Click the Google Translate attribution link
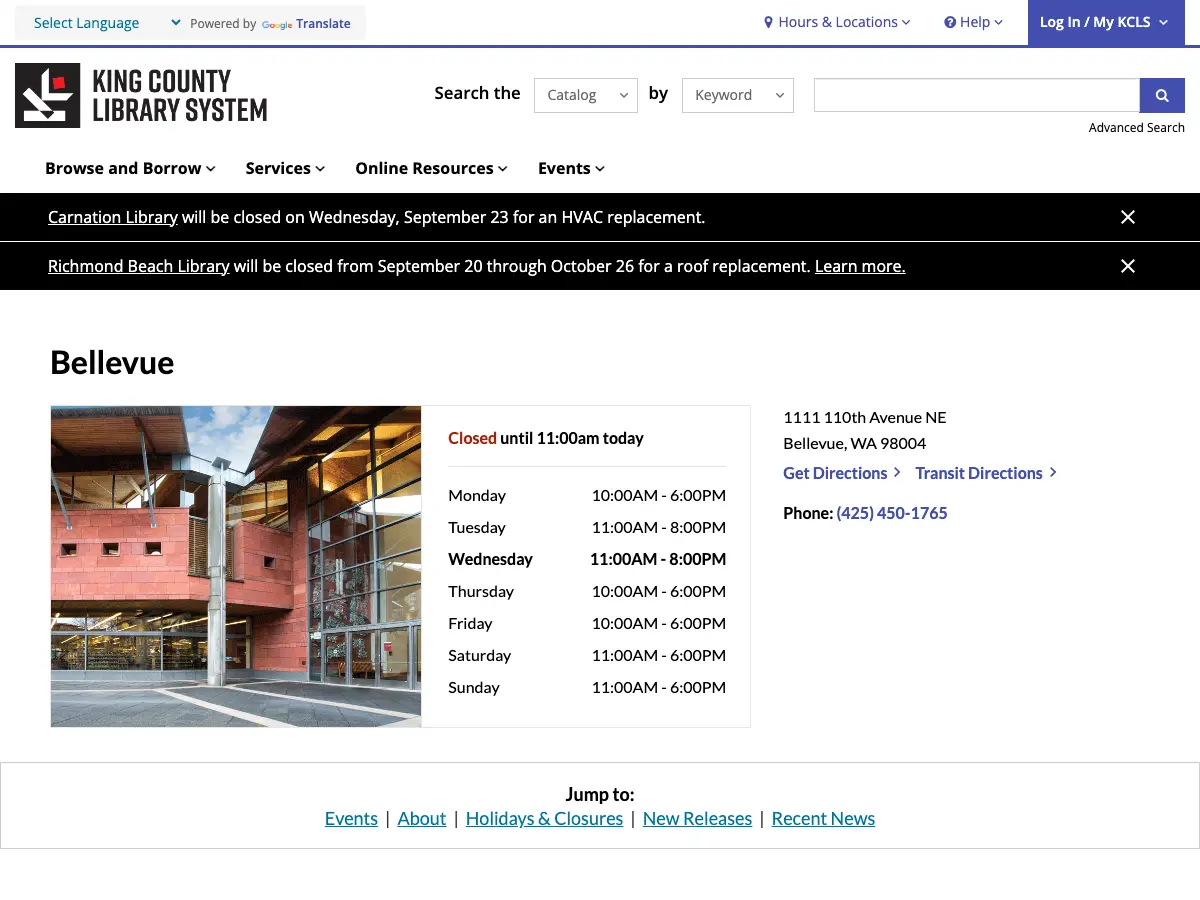1200x900 pixels. point(306,24)
